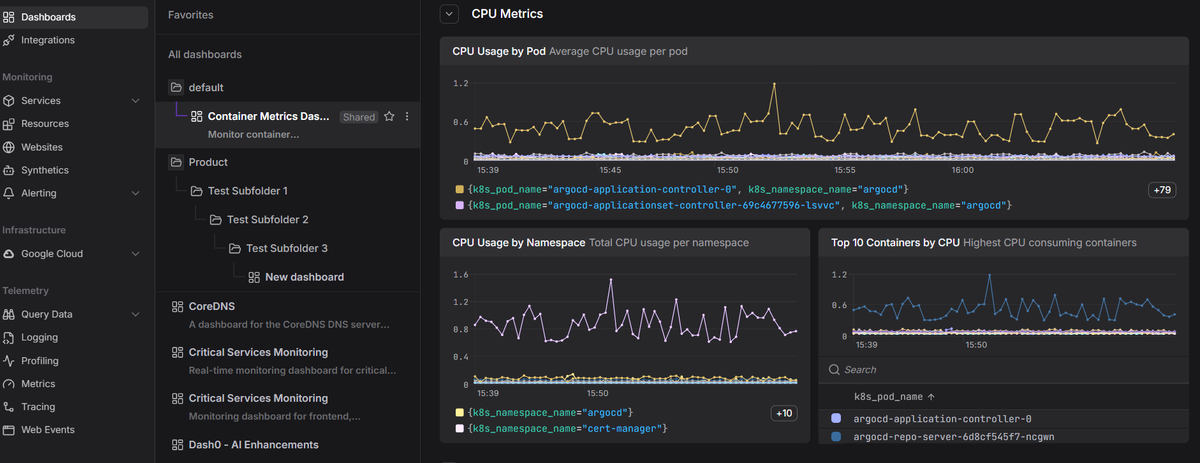Click the Resources icon in sidebar
This screenshot has width=1200, height=463.
click(x=9, y=124)
